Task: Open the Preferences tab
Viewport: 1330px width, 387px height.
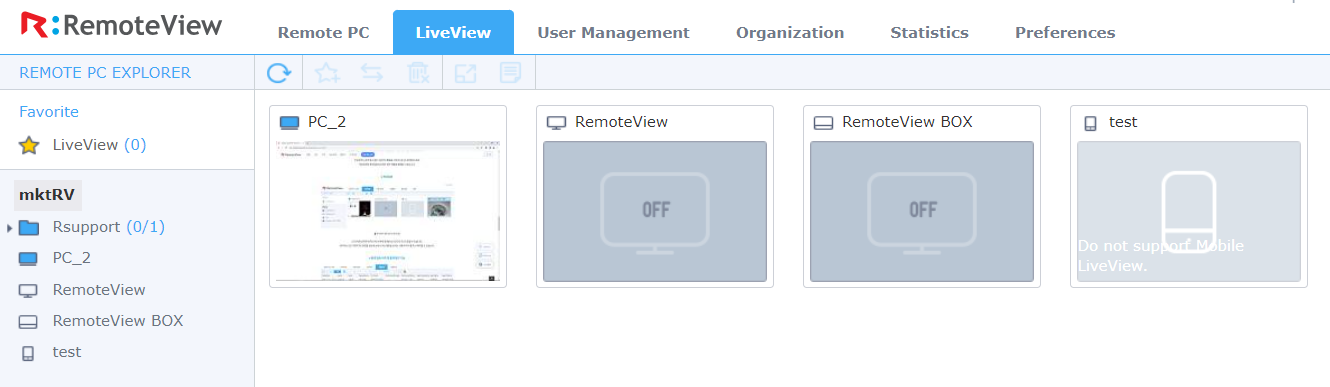Action: (1065, 32)
